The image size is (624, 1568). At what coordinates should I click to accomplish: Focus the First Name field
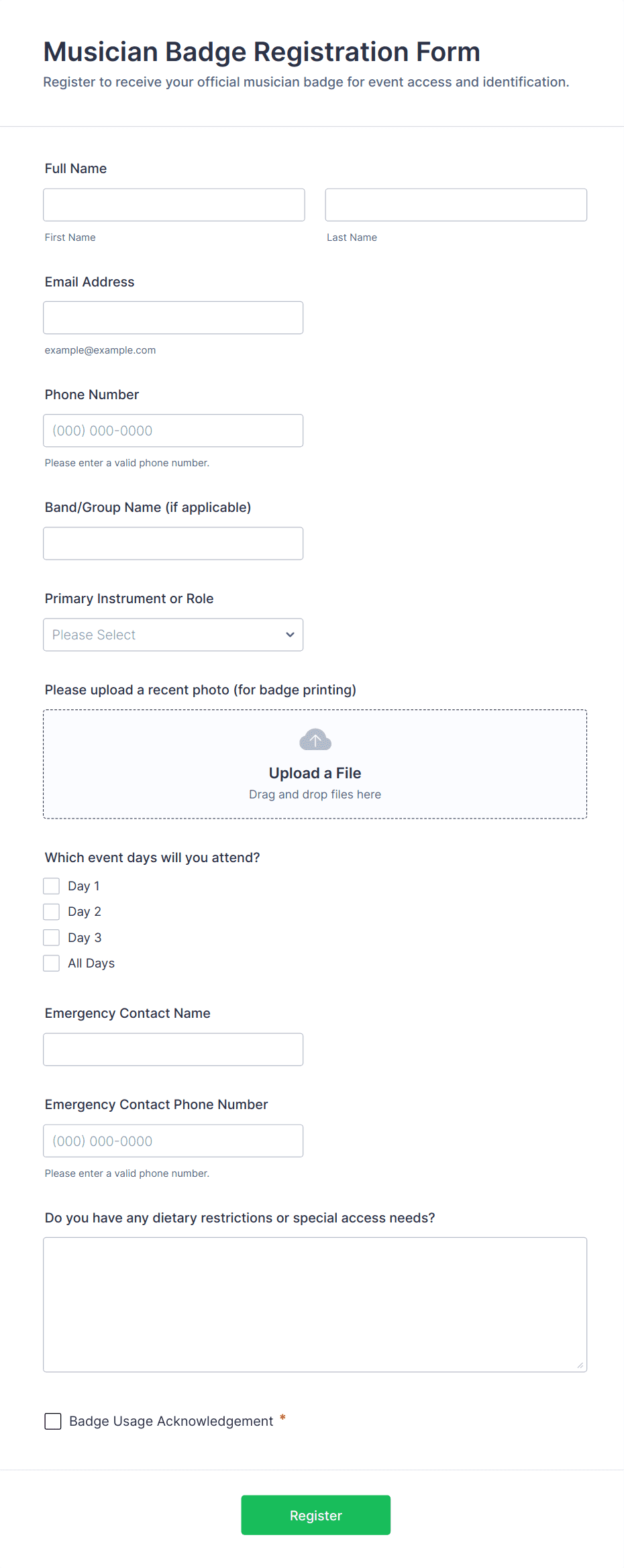pyautogui.click(x=174, y=205)
